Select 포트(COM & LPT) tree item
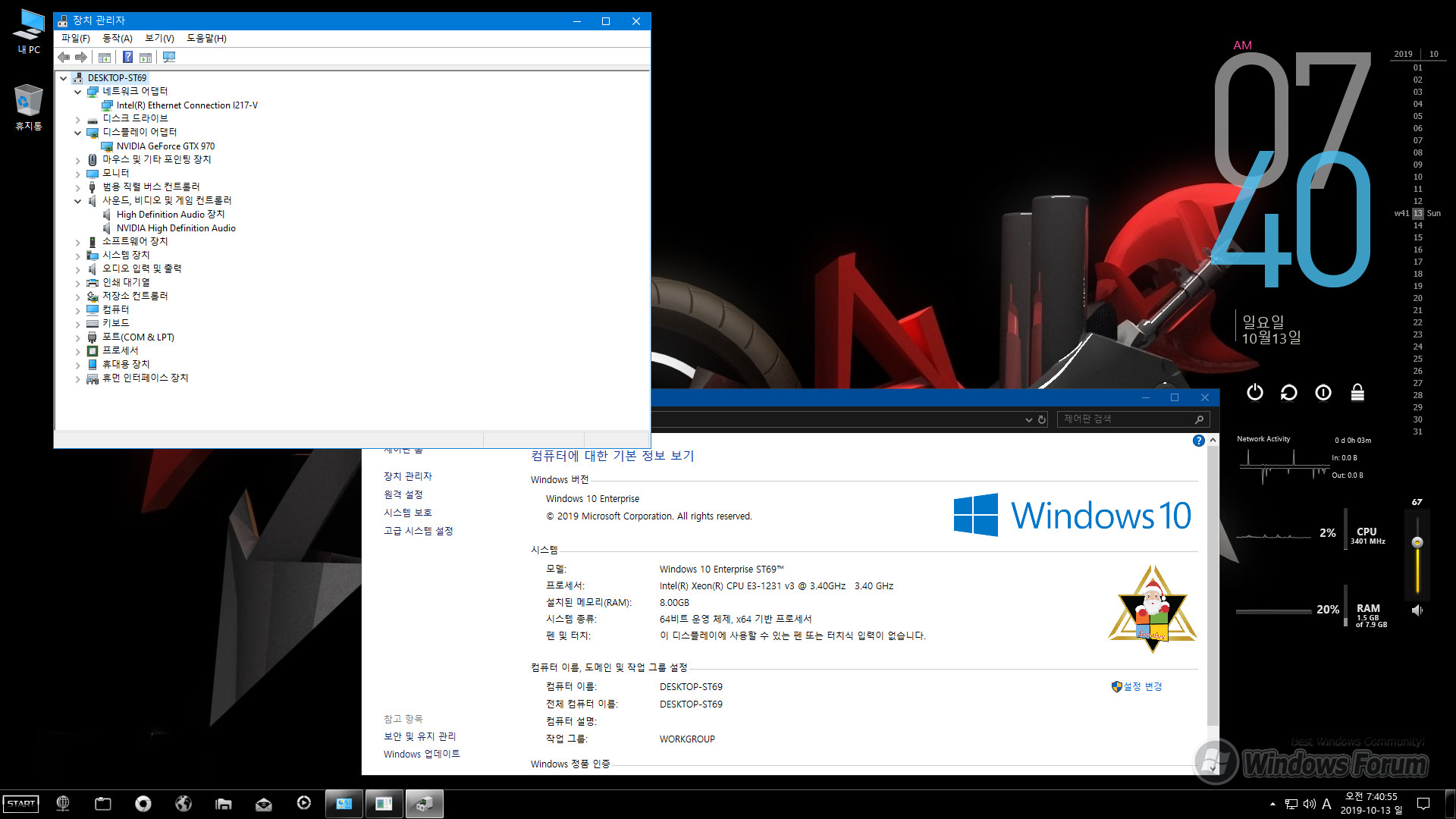The height and width of the screenshot is (819, 1456). tap(138, 337)
